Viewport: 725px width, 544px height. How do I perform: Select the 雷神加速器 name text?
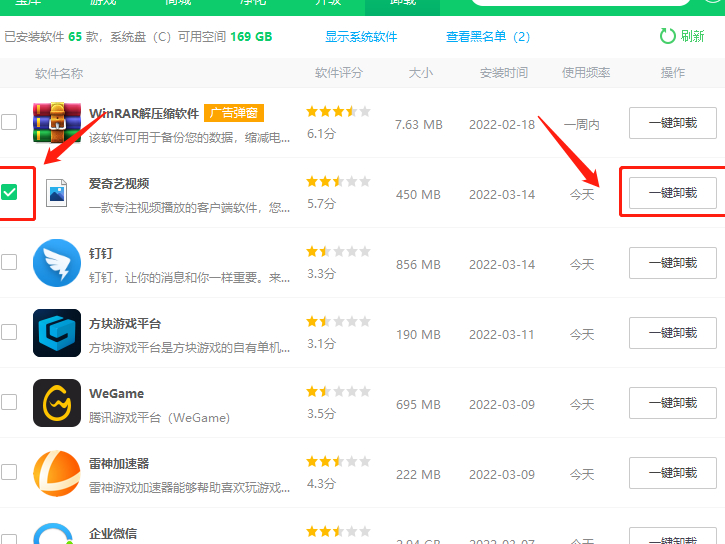click(119, 464)
